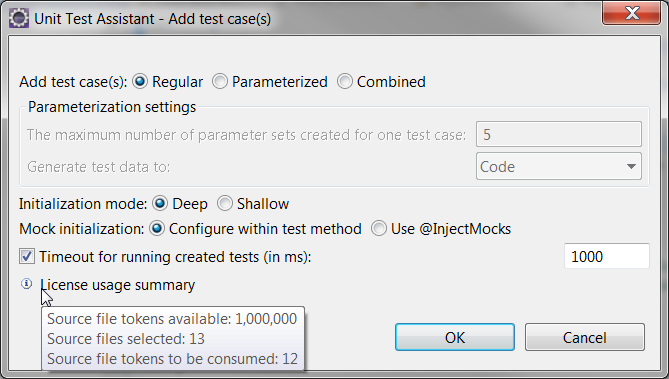
Task: Click the License usage summary label
Action: [x=118, y=285]
